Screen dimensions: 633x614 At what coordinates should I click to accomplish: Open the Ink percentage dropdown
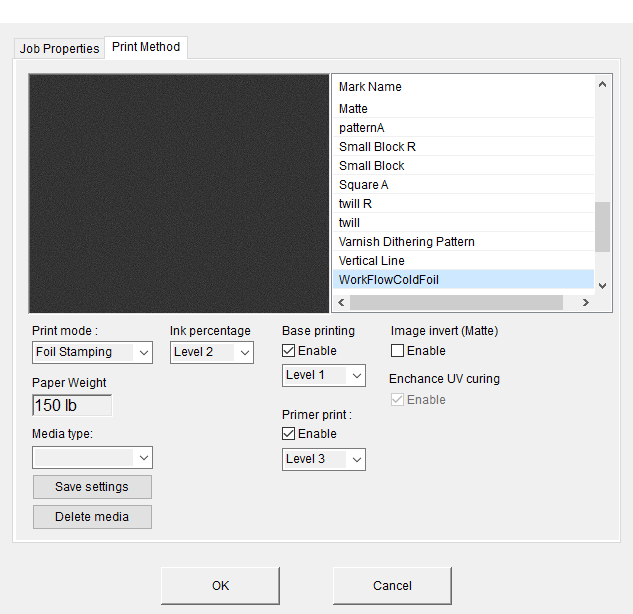click(x=212, y=352)
